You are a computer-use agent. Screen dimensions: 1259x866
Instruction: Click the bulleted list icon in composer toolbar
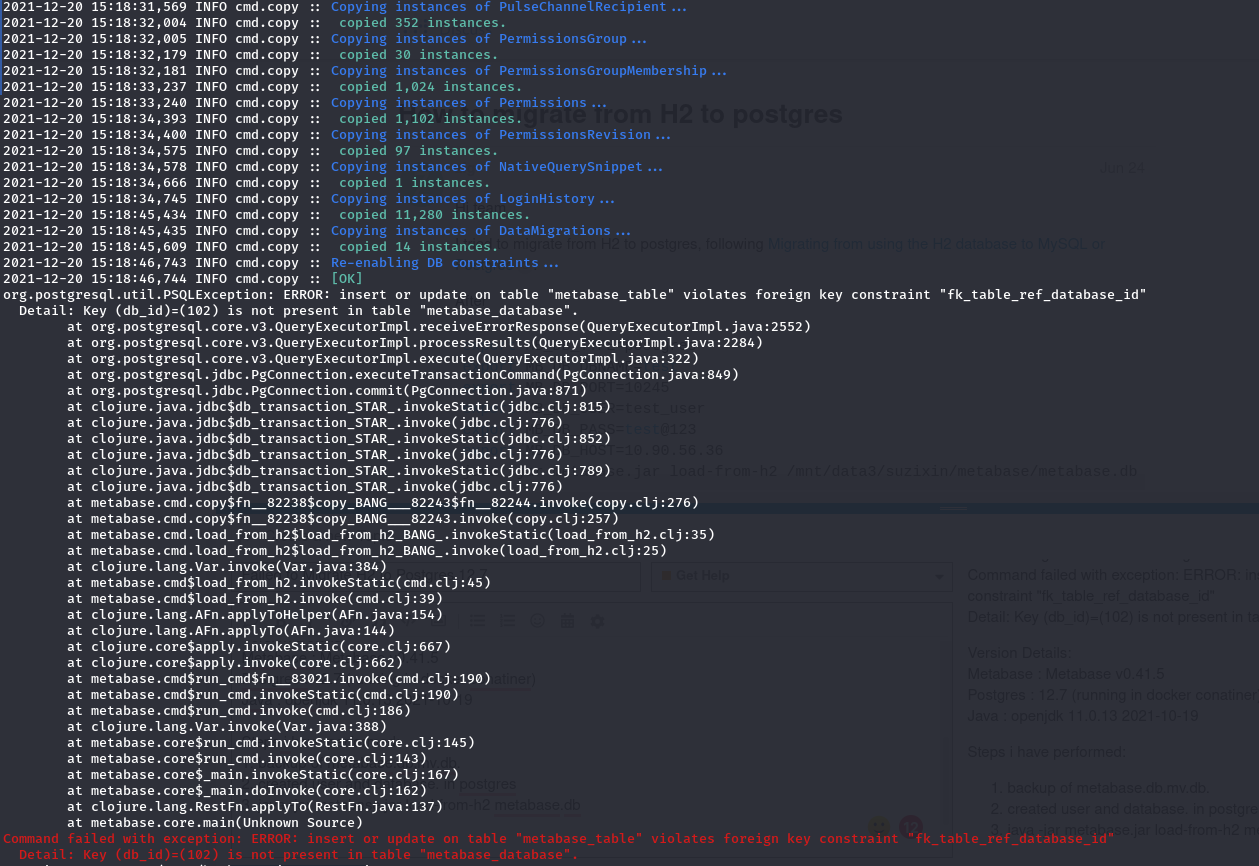point(478,621)
